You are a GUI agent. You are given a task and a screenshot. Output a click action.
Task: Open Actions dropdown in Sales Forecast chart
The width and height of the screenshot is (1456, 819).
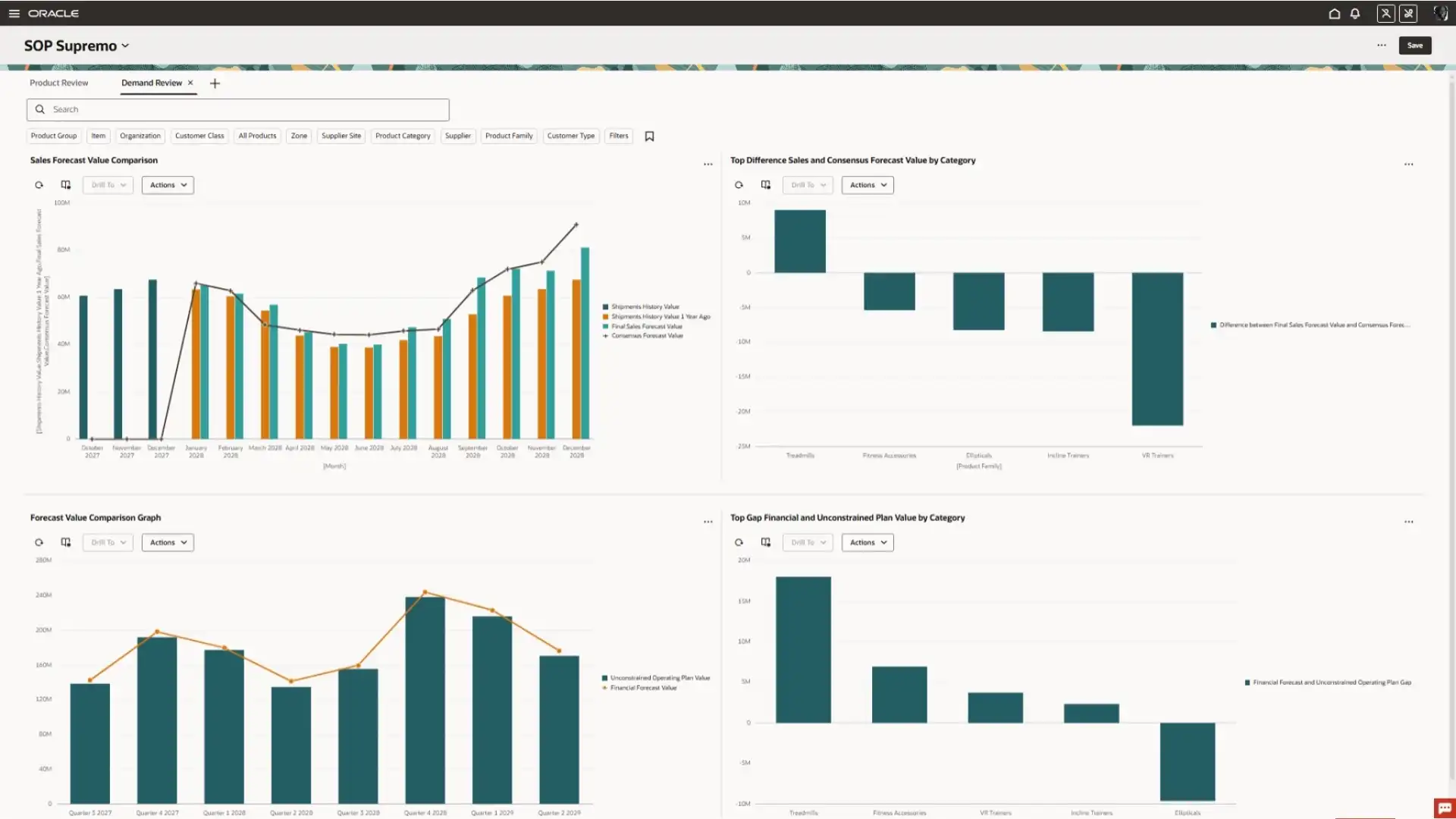(168, 185)
